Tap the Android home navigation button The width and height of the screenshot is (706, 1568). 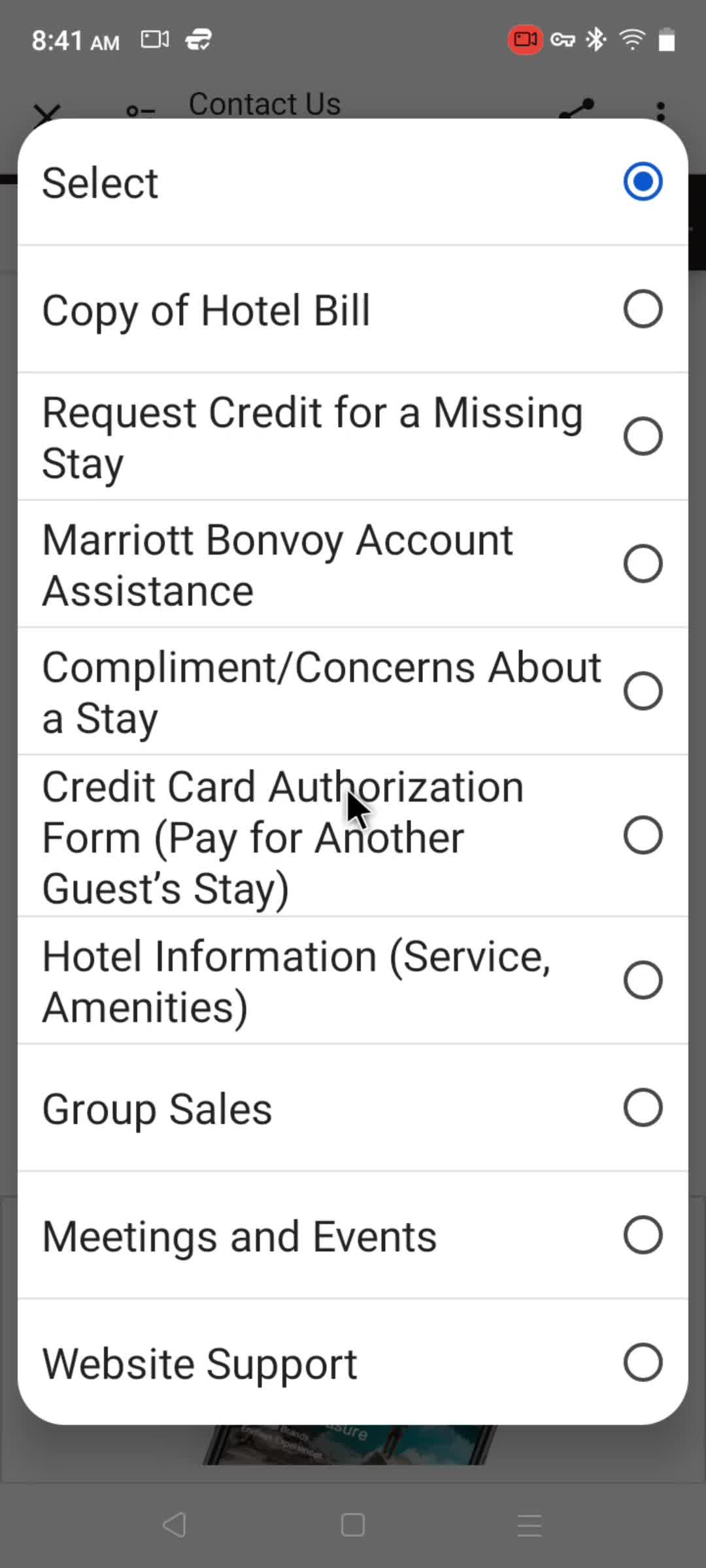click(x=353, y=1526)
